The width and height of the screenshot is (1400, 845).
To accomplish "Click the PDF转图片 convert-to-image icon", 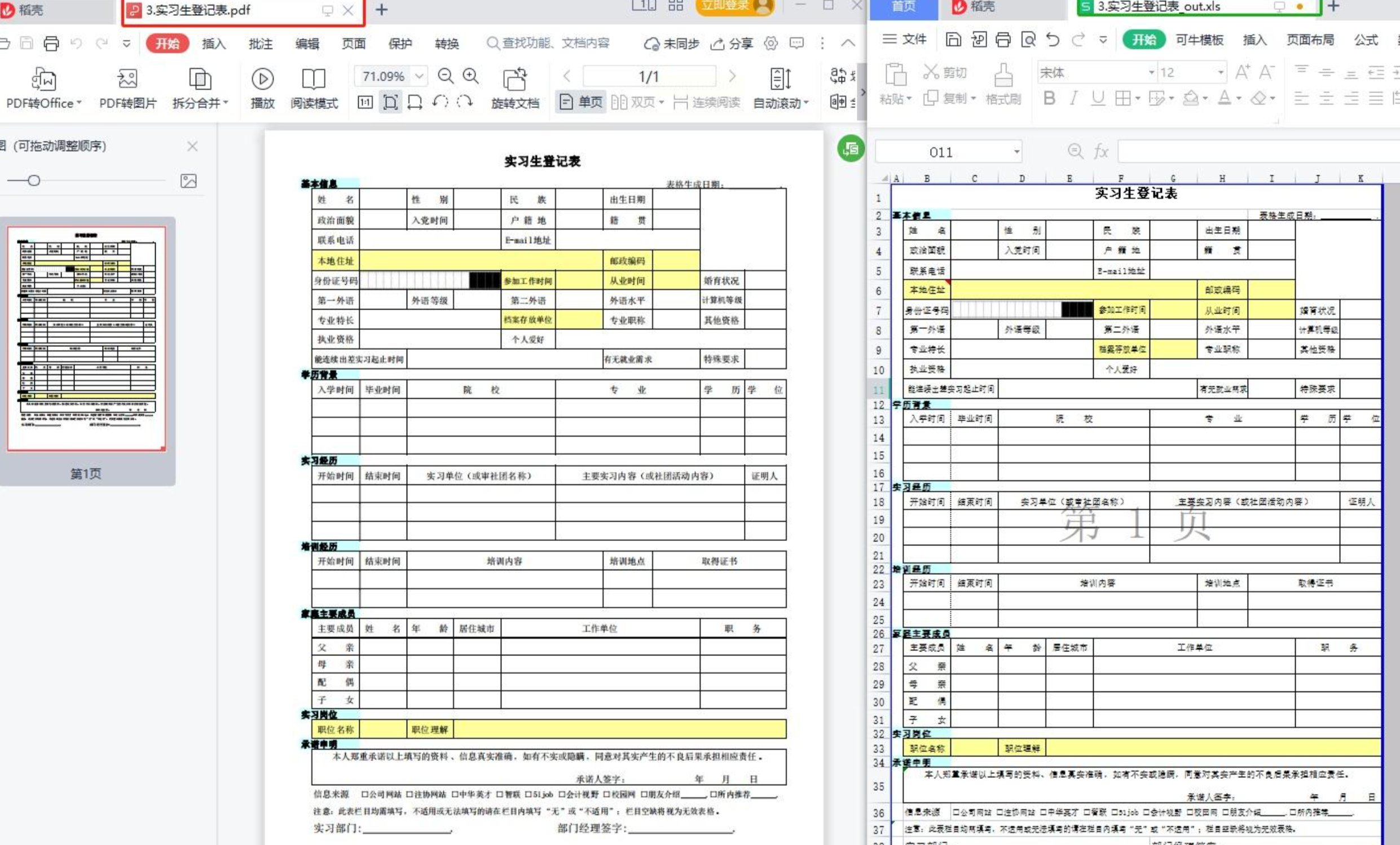I will 127,79.
